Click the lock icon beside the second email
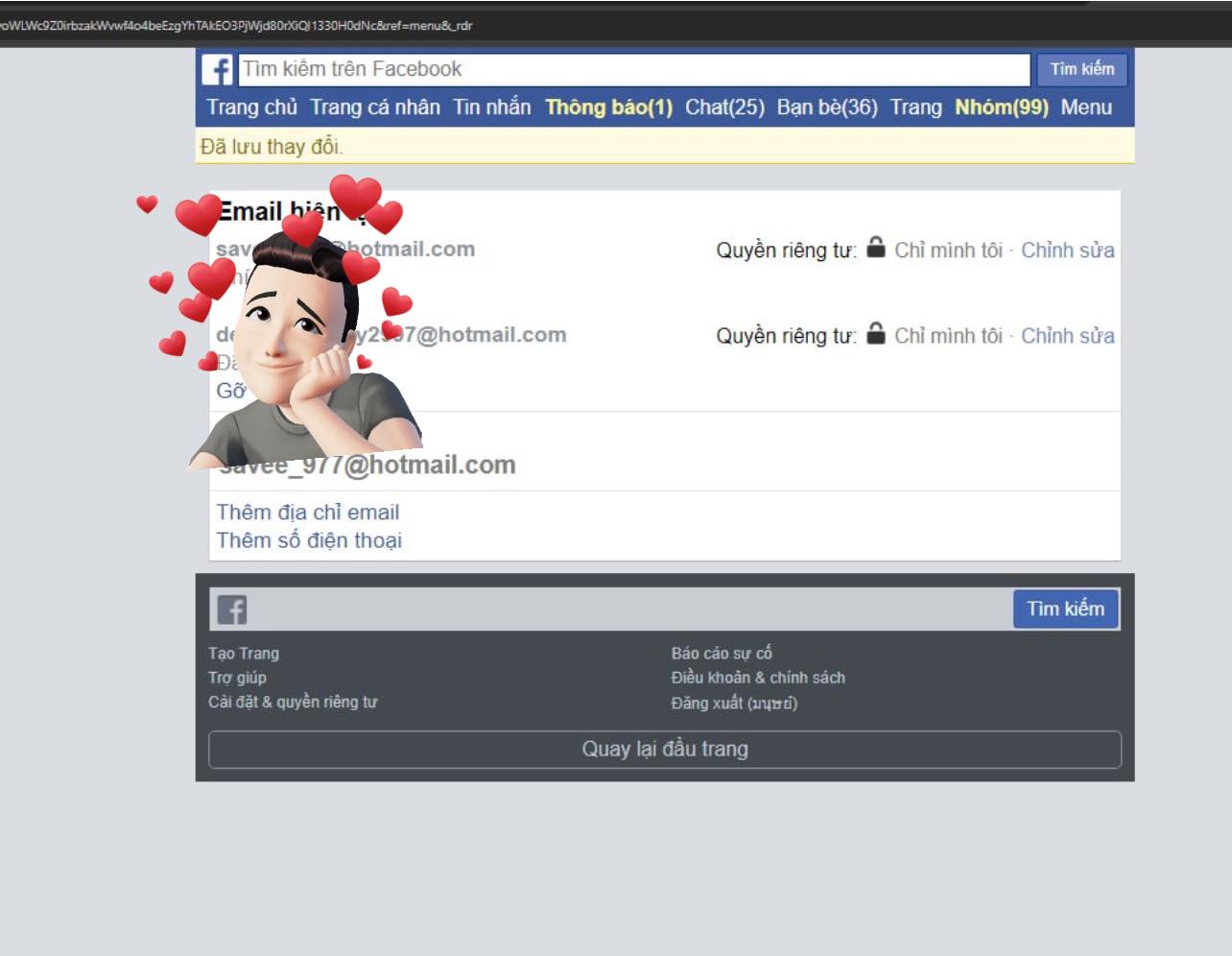 (x=875, y=333)
